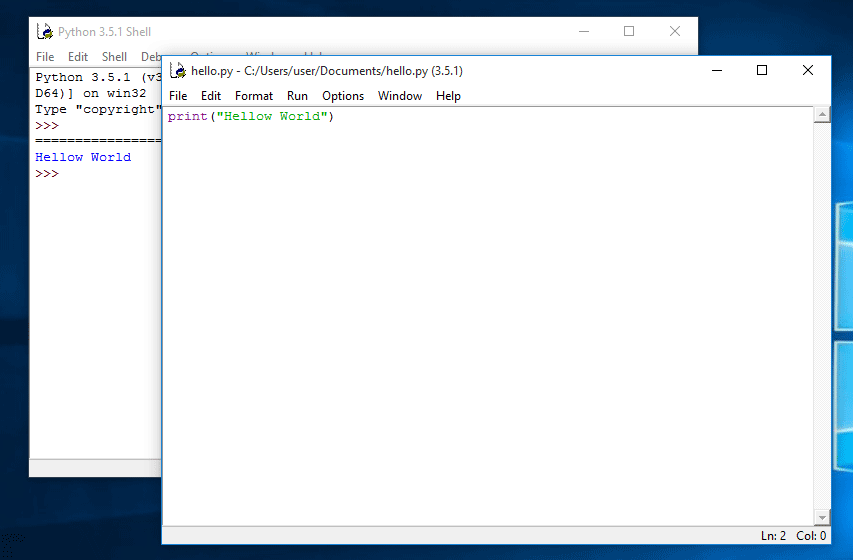Open the Run menu in hello.py editor

(297, 96)
